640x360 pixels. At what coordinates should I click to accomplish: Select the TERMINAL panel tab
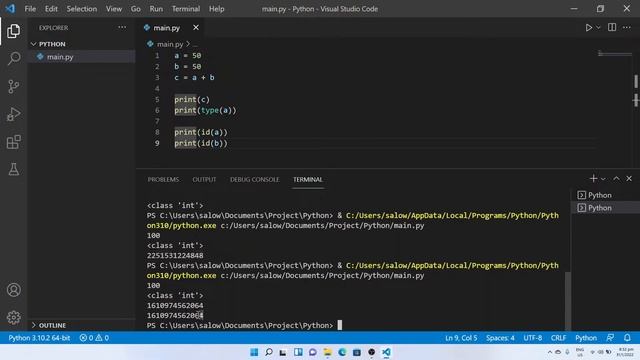click(x=308, y=180)
